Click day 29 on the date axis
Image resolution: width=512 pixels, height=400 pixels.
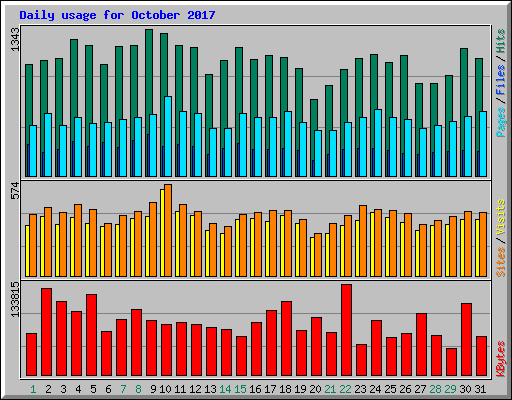pos(450,389)
